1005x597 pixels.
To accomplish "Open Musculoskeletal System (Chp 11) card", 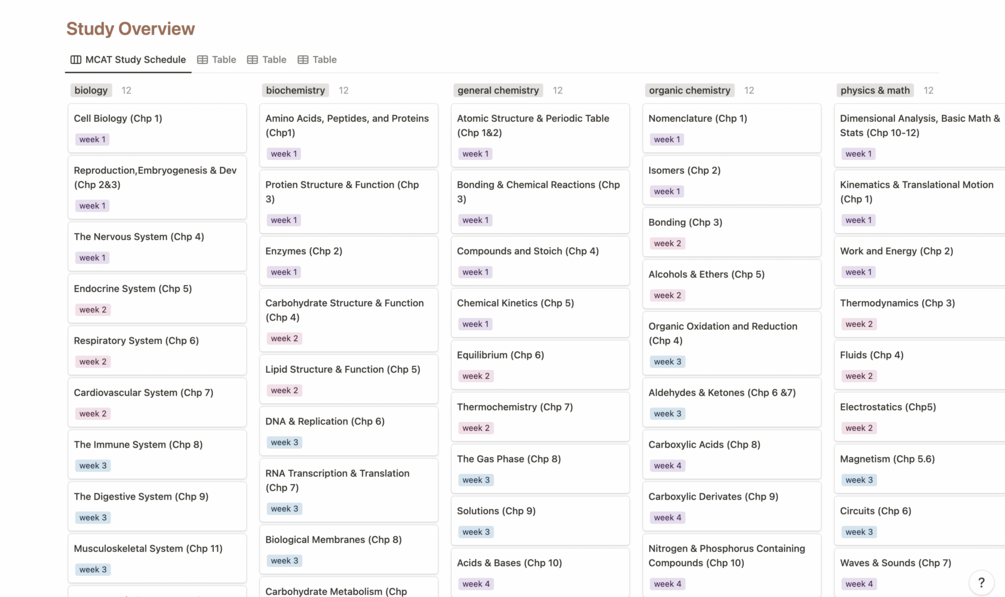I will (x=157, y=559).
